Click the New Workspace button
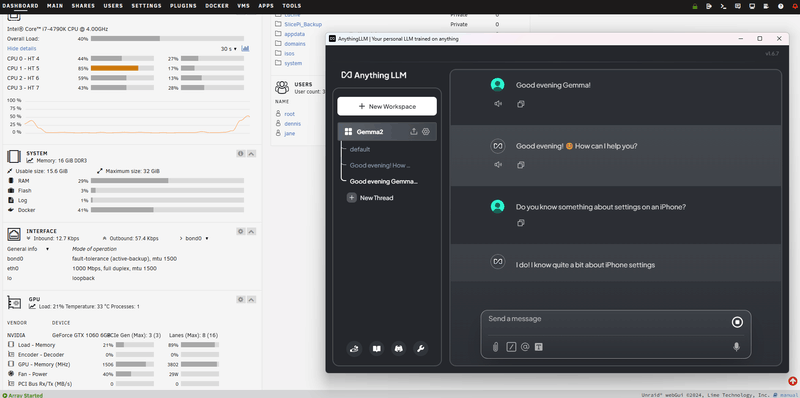Viewport: 800px width, 398px height. coord(387,106)
